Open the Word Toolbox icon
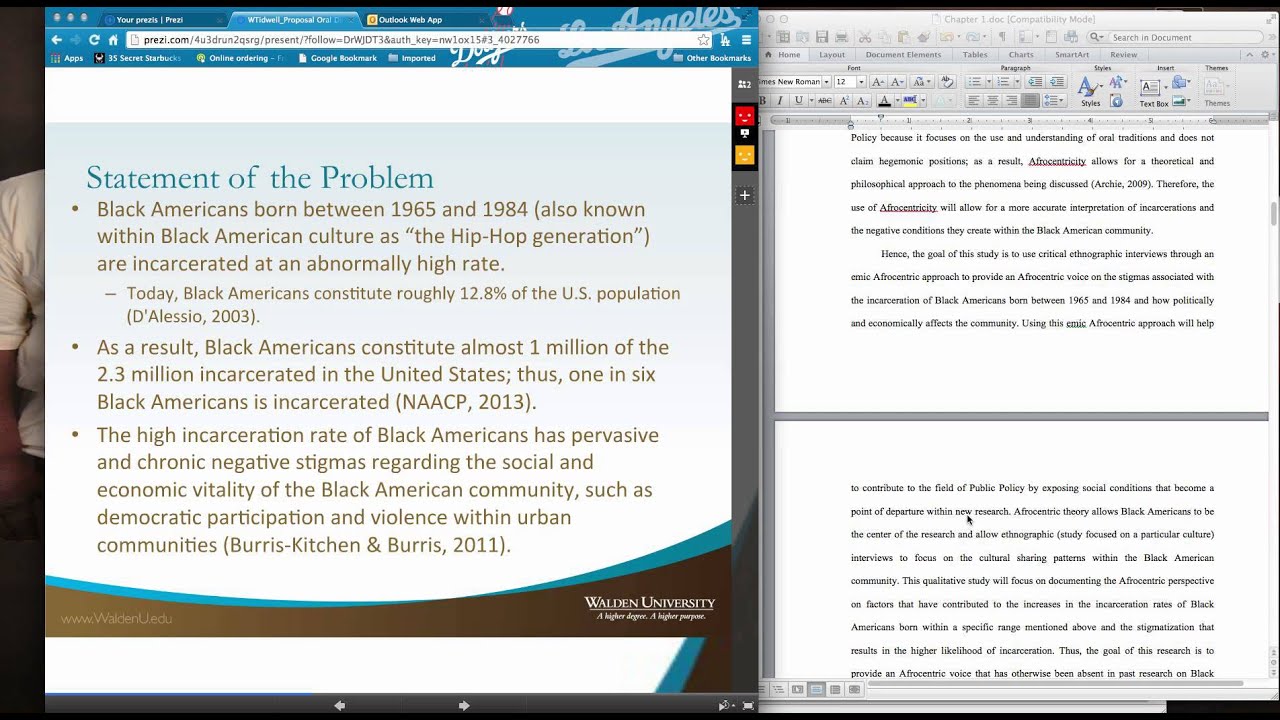 [1050, 37]
